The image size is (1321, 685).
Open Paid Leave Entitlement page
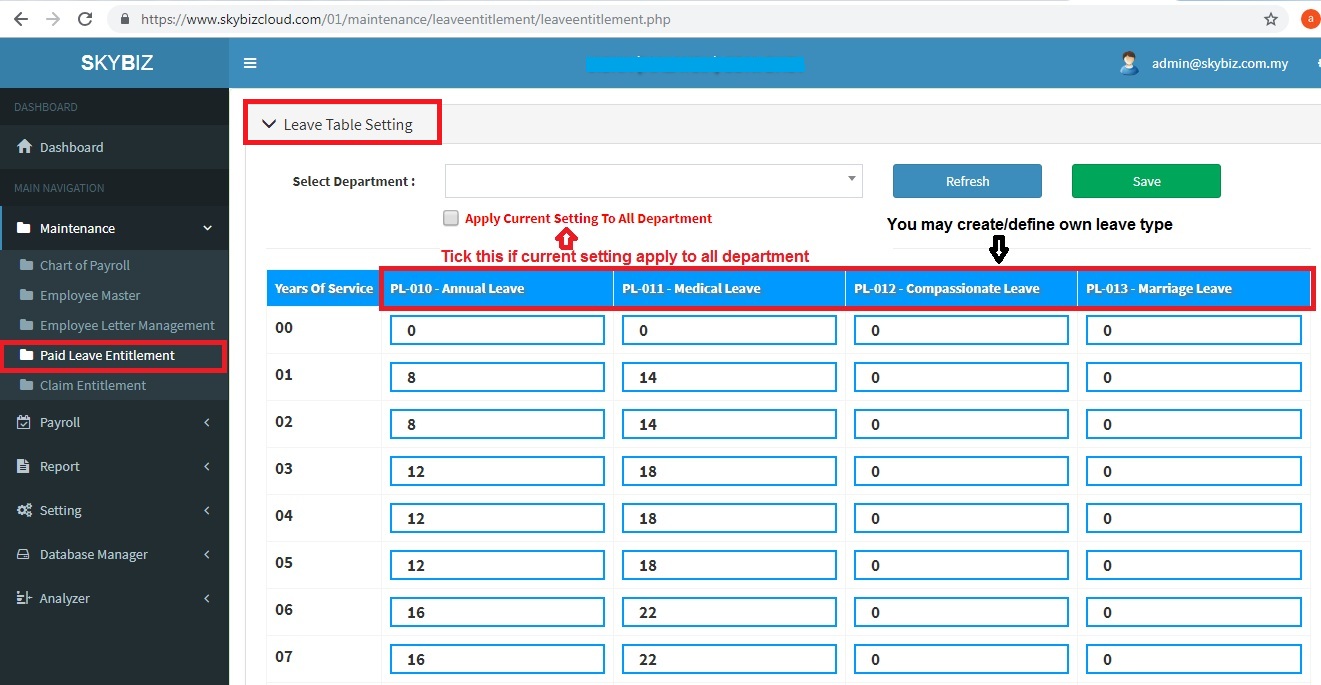(x=107, y=355)
